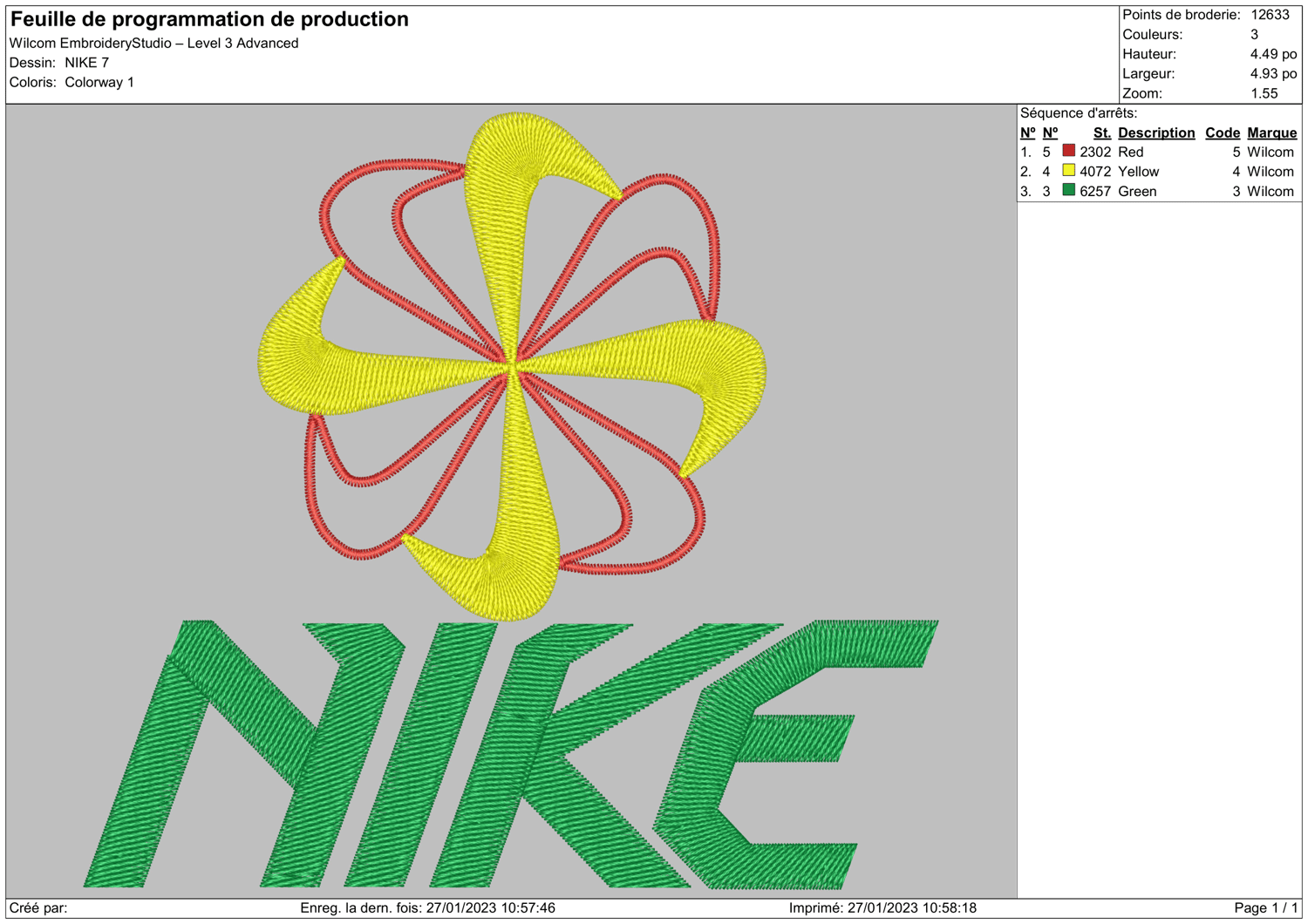Image resolution: width=1308 pixels, height=924 pixels.
Task: Select the red color swatch for thread 2302
Action: click(x=1068, y=151)
